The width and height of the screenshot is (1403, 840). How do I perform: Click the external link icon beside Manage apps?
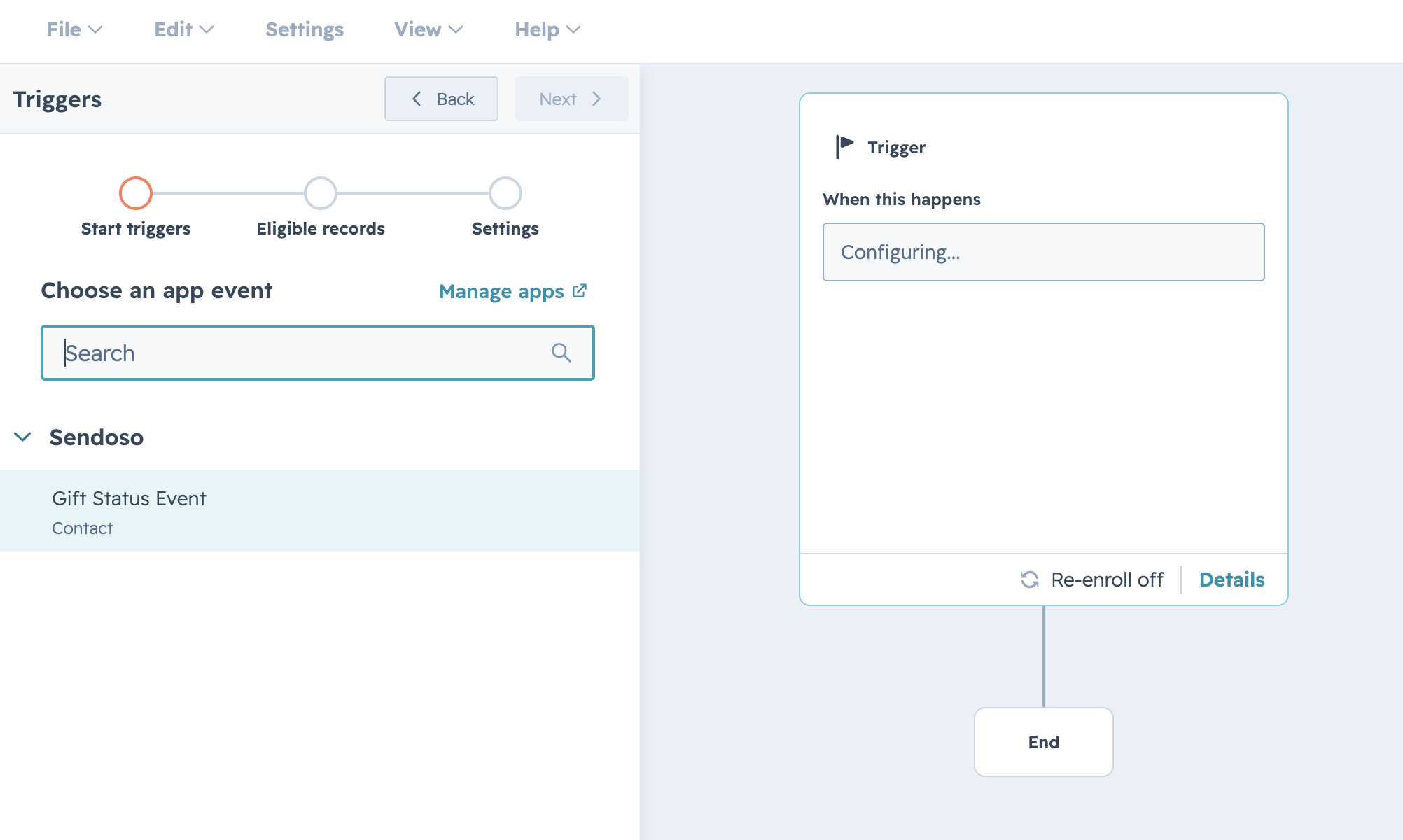pos(580,290)
